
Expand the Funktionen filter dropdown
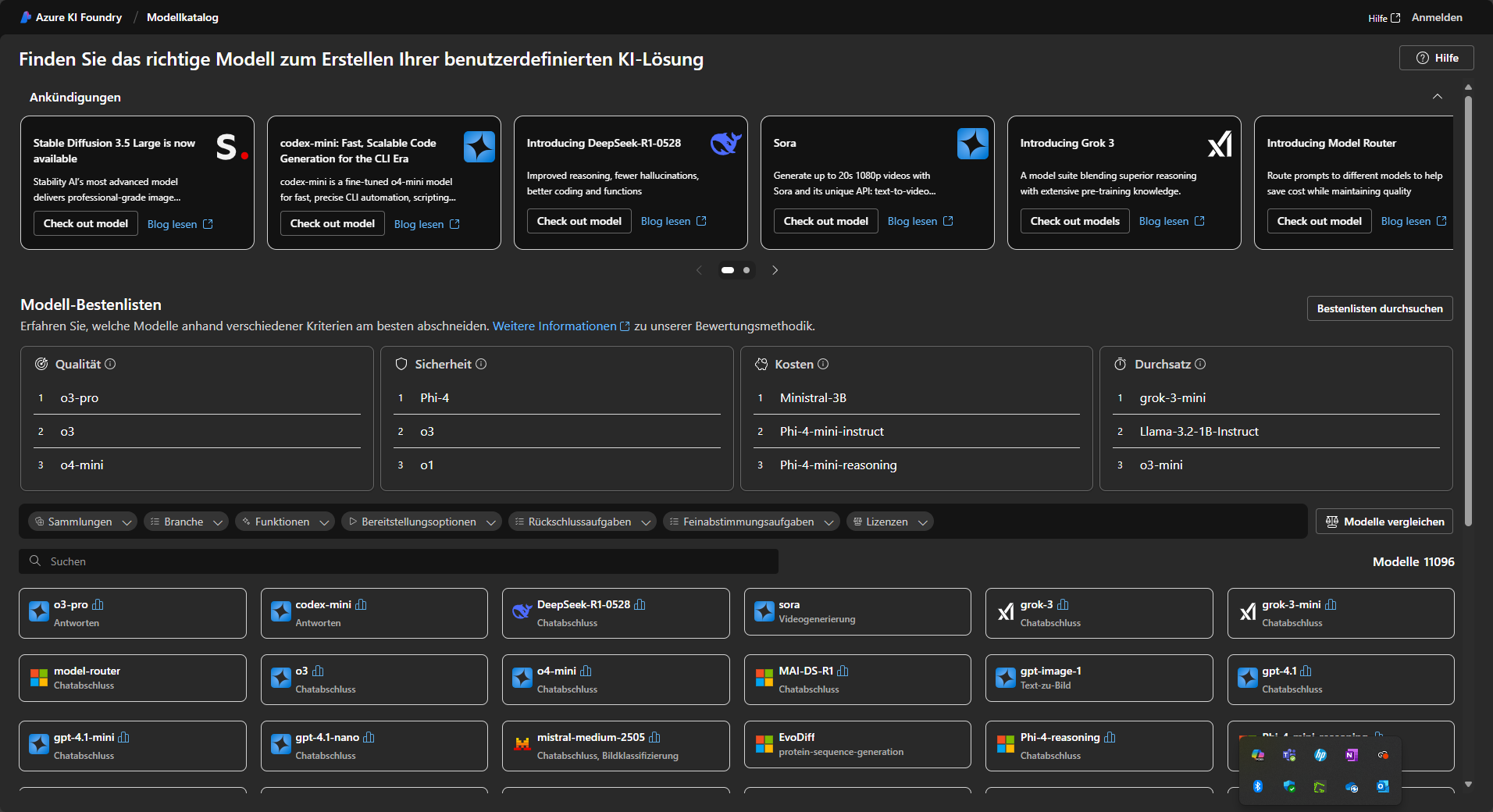coord(285,522)
